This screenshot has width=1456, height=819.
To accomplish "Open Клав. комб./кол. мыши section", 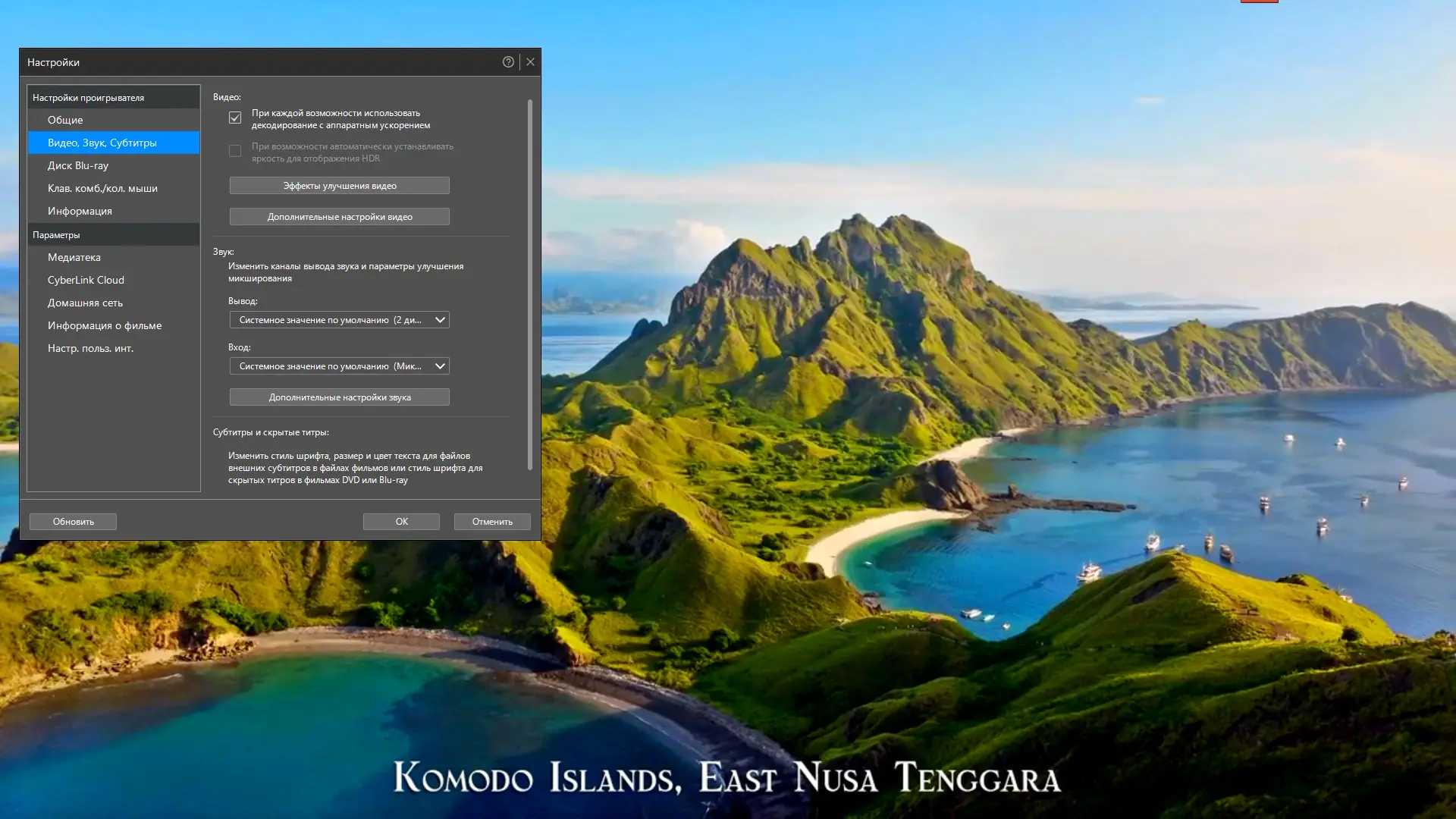I will (x=102, y=188).
